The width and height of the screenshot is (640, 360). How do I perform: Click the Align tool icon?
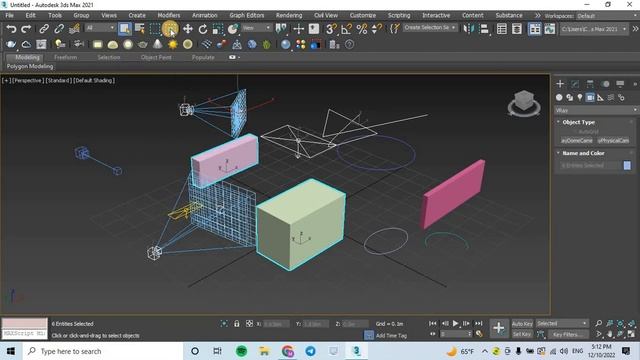tap(484, 29)
